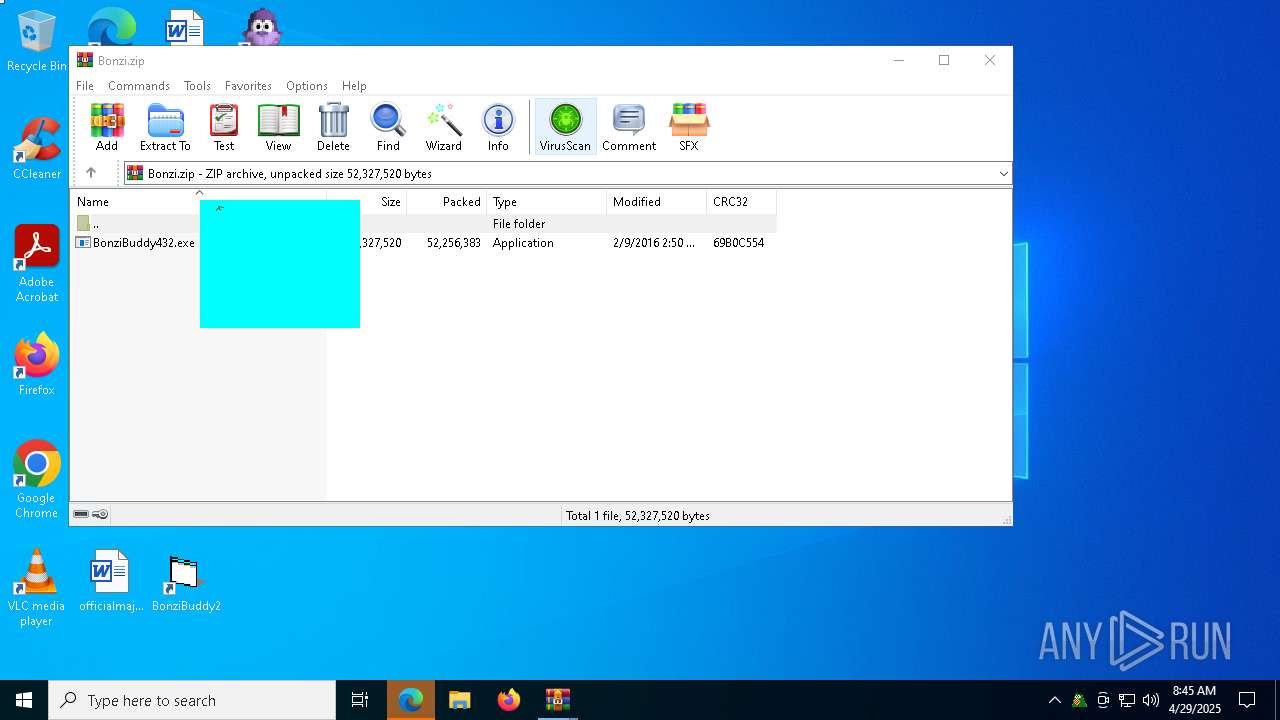The height and width of the screenshot is (720, 1280).
Task: Open VLC media player shortcut
Action: [37, 588]
